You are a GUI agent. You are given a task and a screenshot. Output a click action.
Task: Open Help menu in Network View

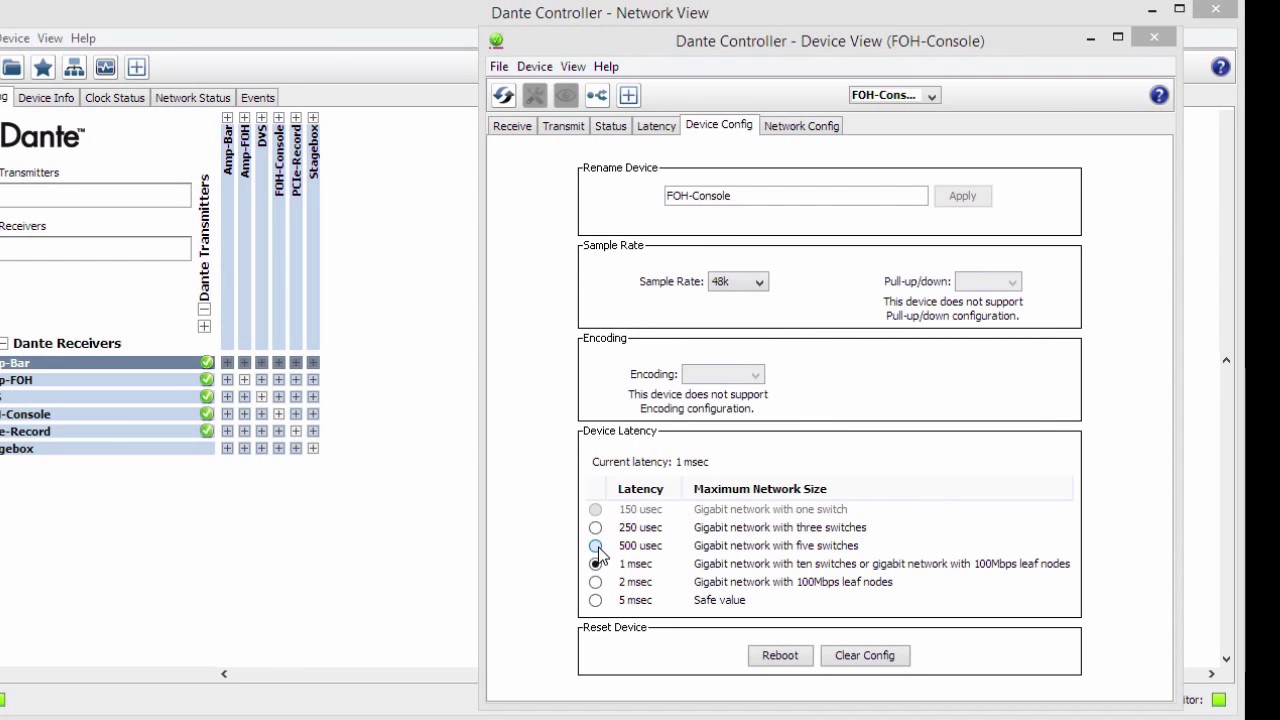[x=83, y=38]
